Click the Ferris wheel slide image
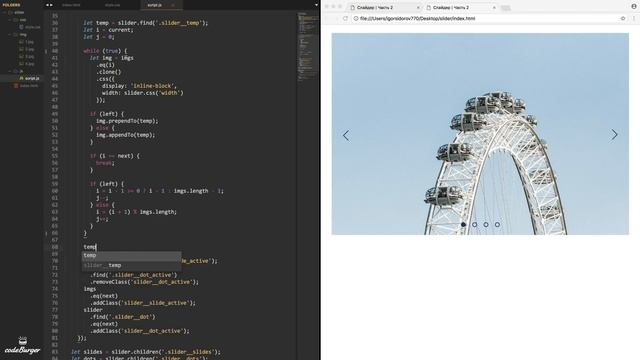This screenshot has width=640, height=360. point(480,134)
